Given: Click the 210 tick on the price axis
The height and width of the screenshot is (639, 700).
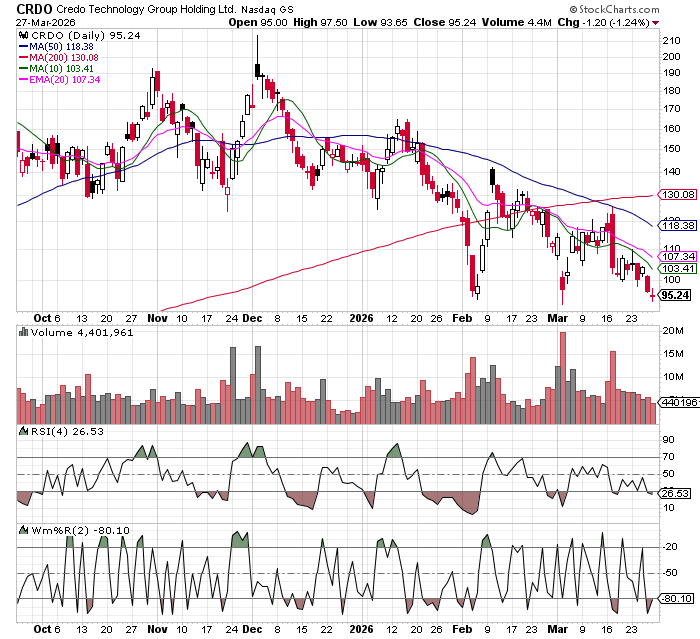Looking at the screenshot, I should tap(671, 41).
